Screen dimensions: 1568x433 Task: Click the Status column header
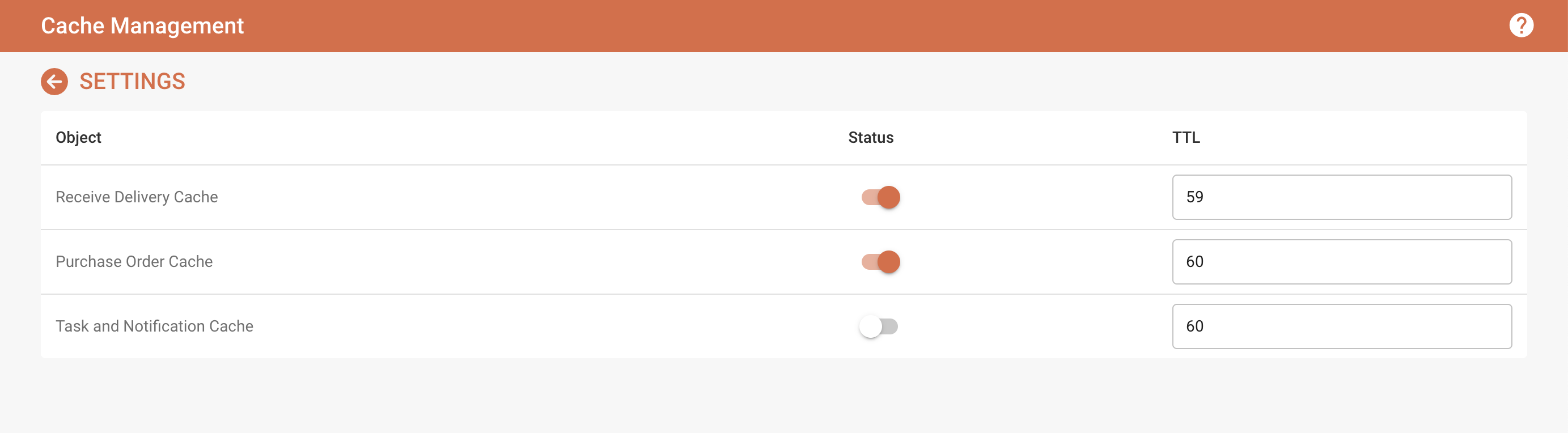coord(870,138)
